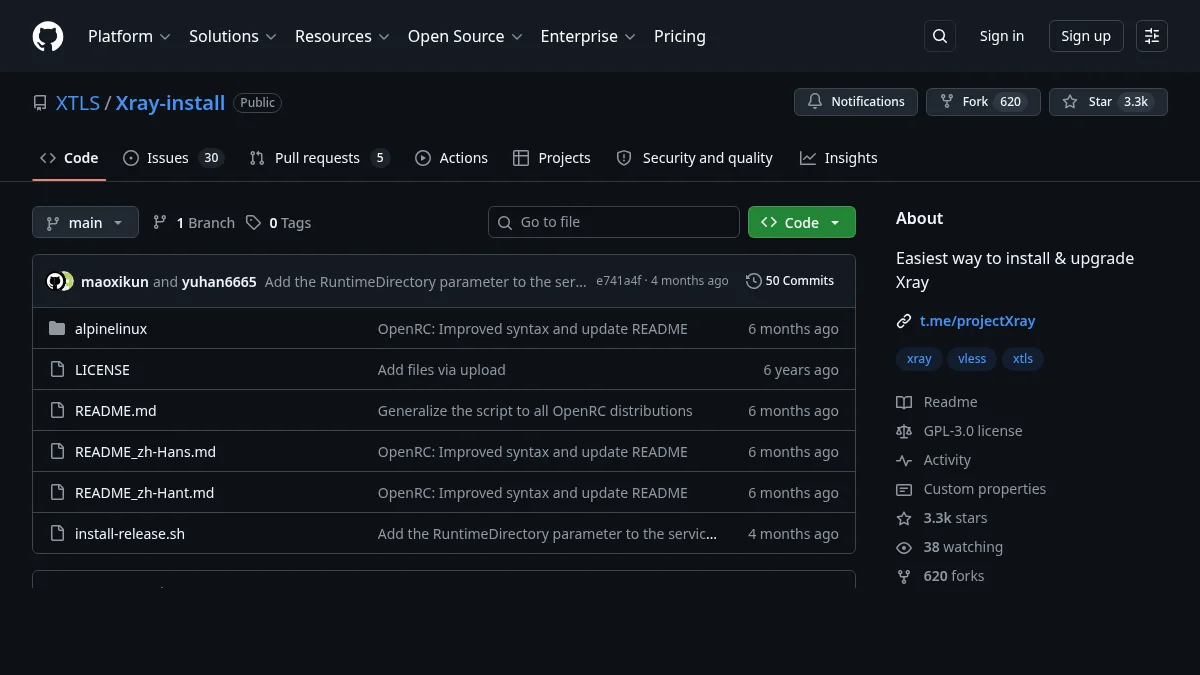Open the search magnifier icon
The height and width of the screenshot is (675, 1200).
point(940,36)
